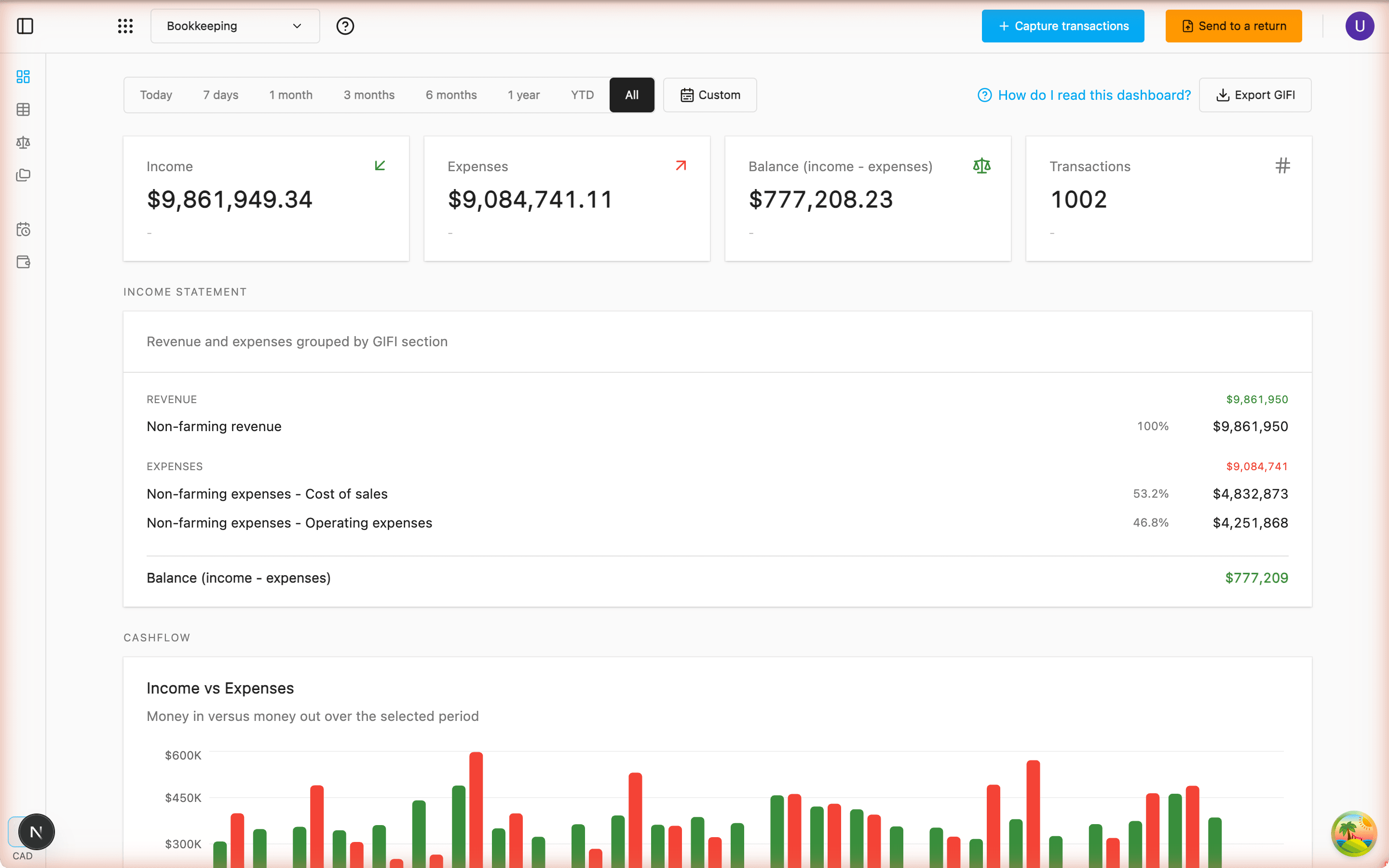Open the dashboard icon in sidebar

pyautogui.click(x=23, y=76)
